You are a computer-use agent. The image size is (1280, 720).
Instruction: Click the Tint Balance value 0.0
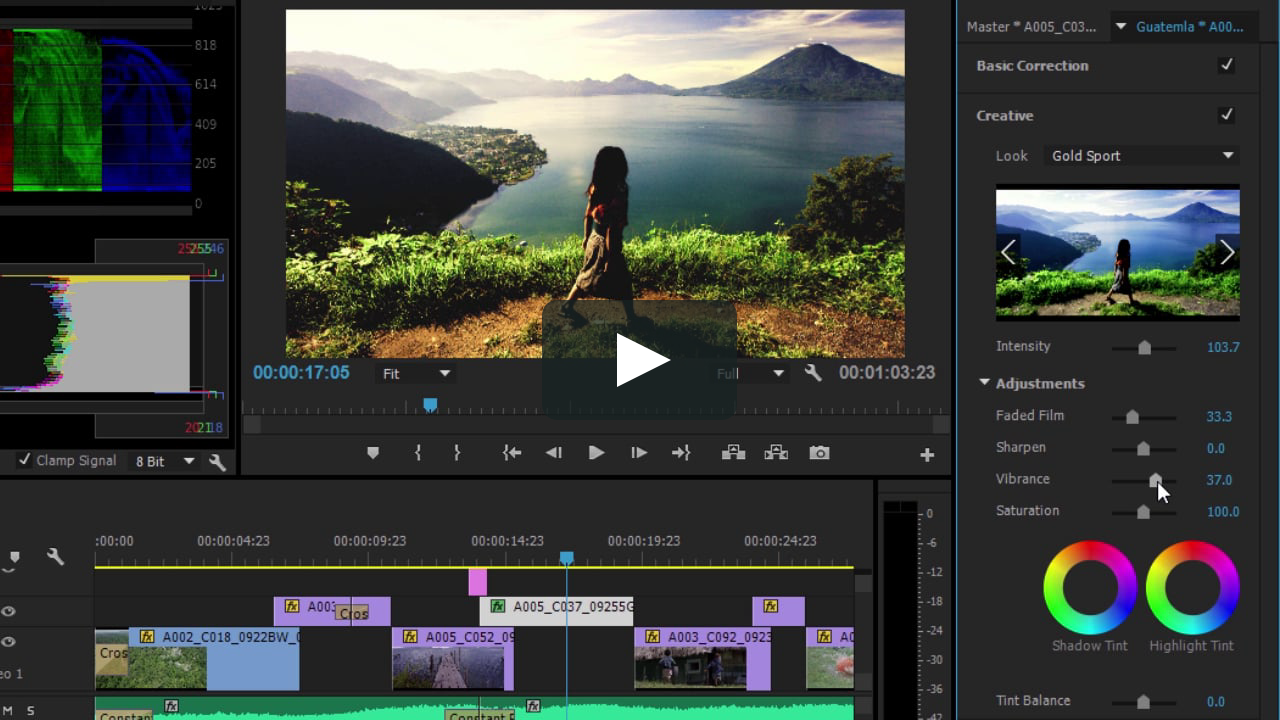click(x=1215, y=702)
